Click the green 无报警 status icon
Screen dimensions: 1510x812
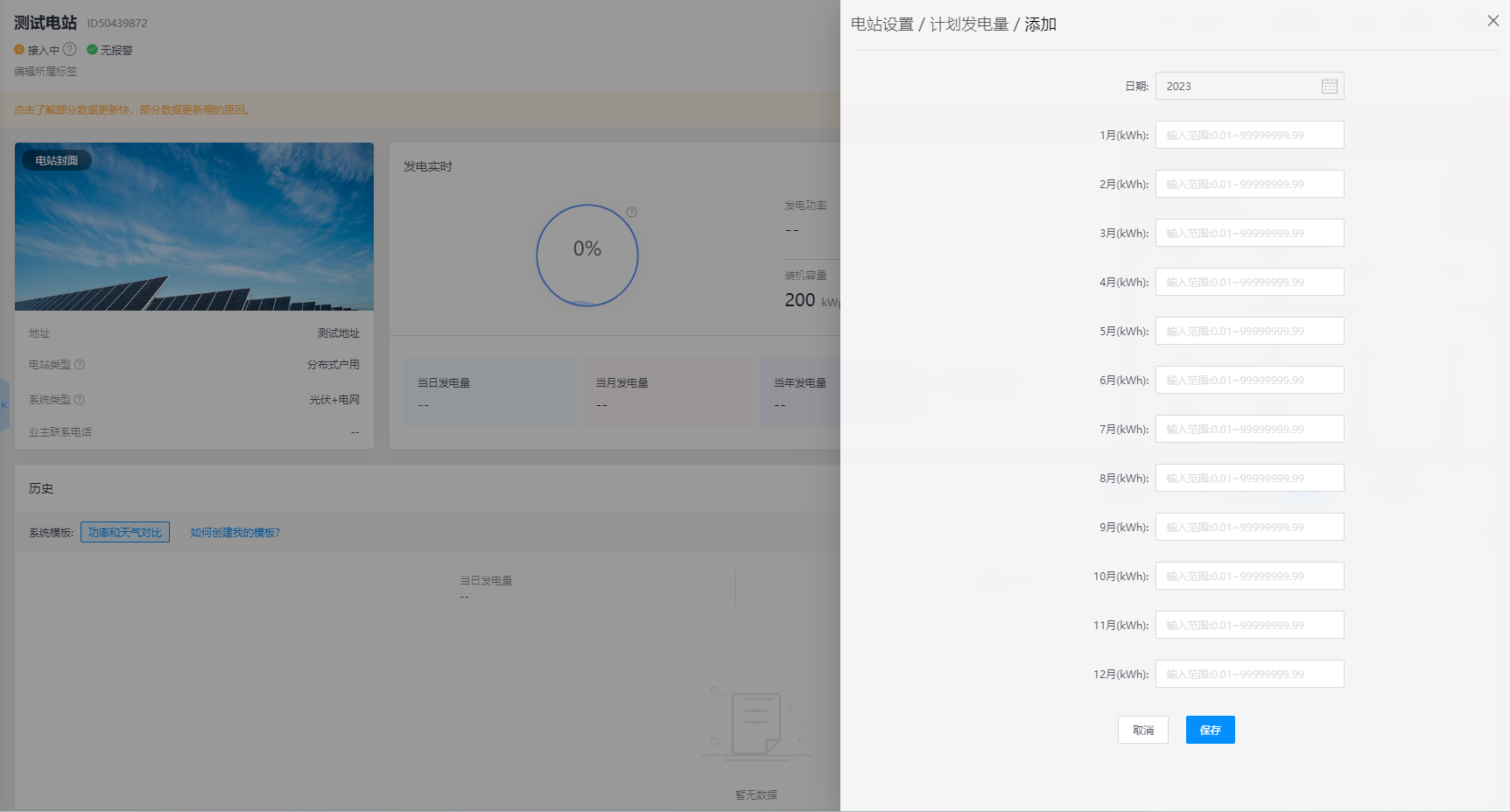[92, 50]
